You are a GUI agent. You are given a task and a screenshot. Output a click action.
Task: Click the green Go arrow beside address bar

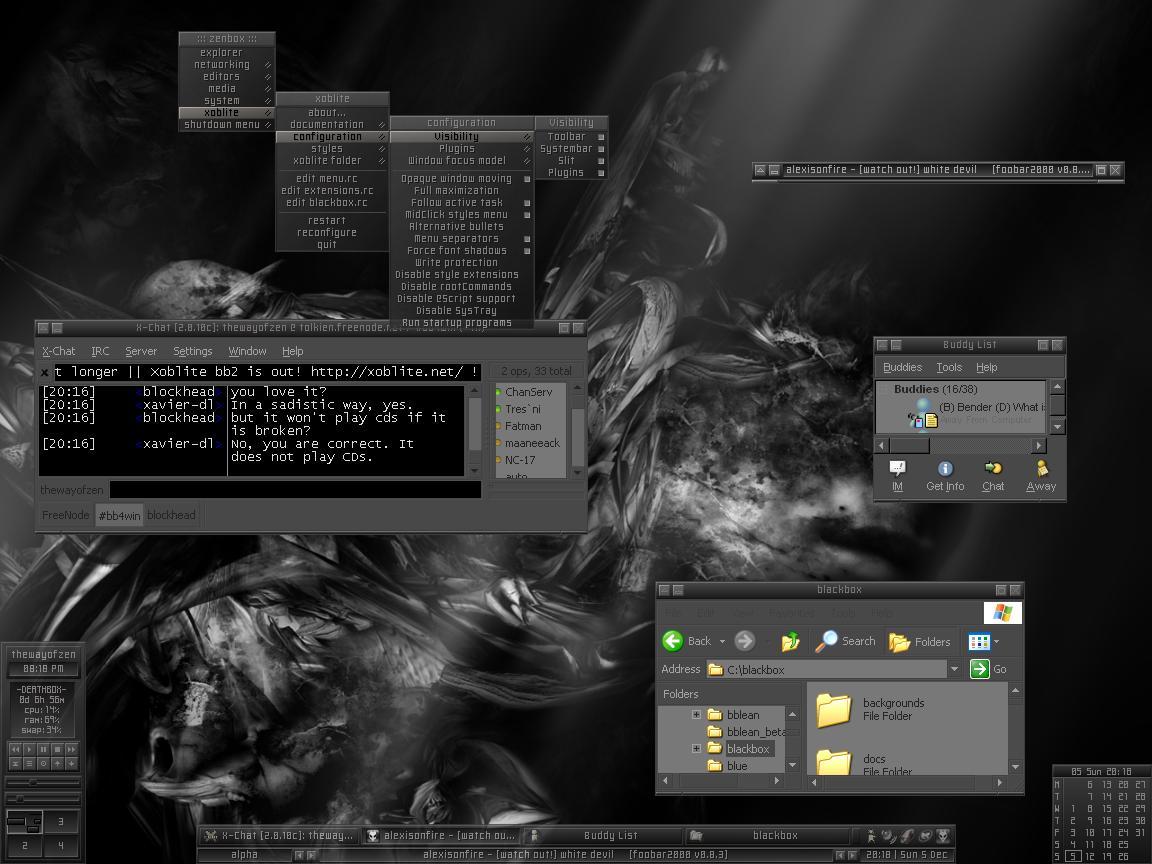tap(979, 669)
